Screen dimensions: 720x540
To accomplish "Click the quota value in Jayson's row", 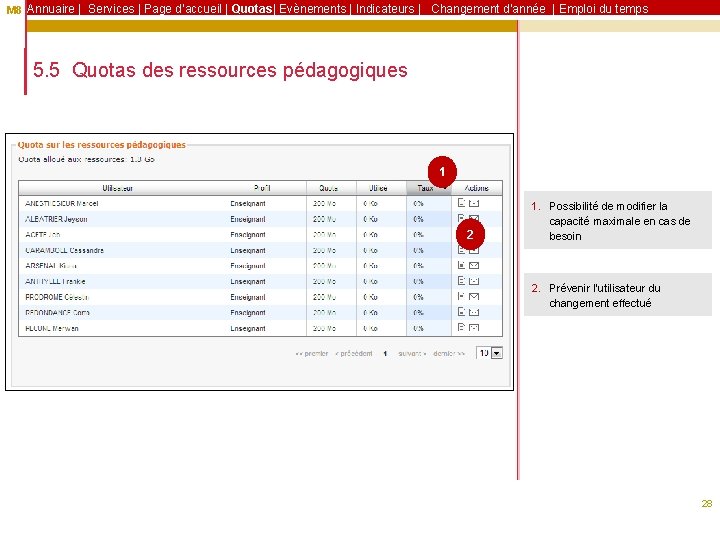I will tap(324, 219).
